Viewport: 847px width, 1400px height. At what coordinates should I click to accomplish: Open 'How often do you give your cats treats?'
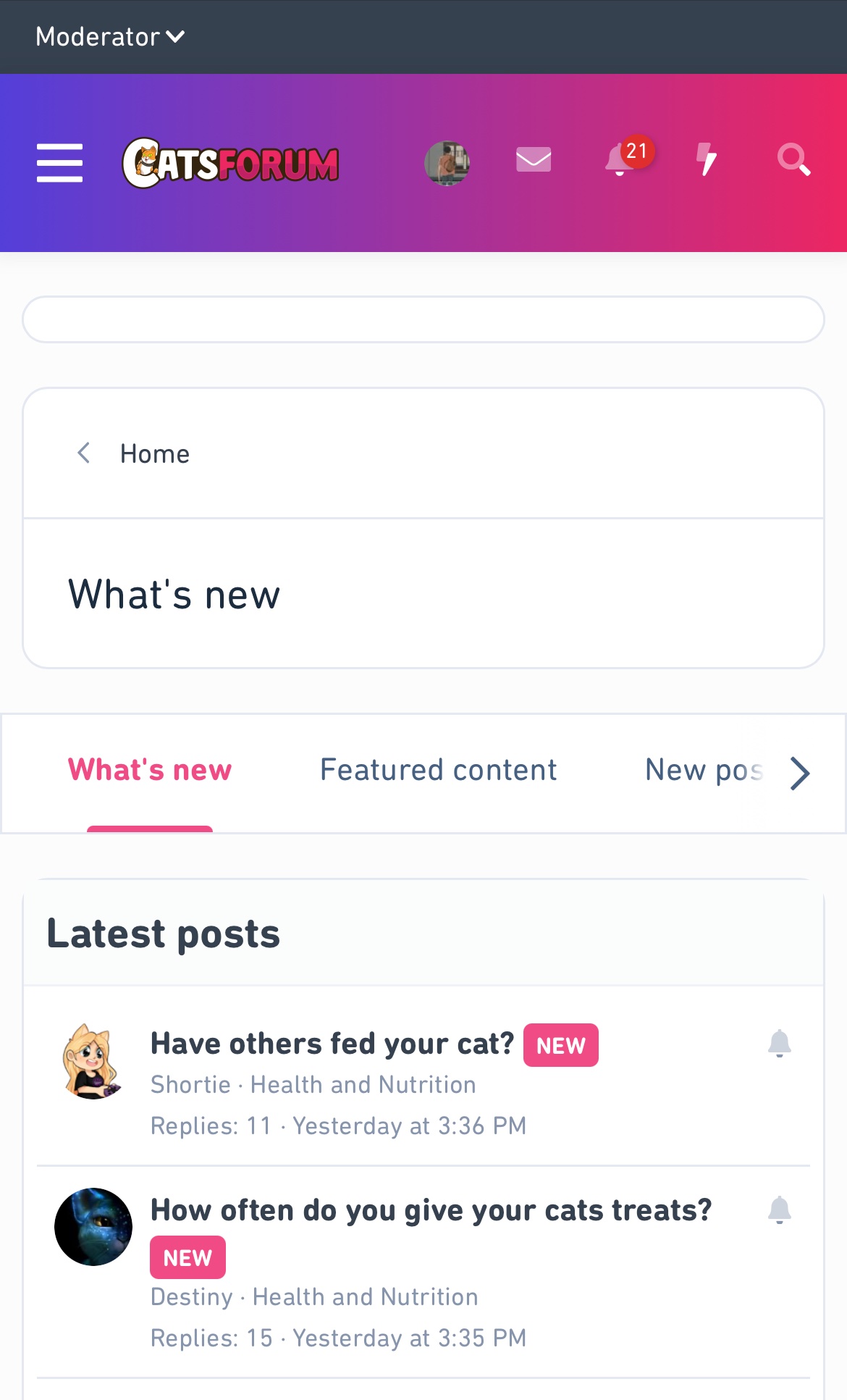pos(431,1210)
